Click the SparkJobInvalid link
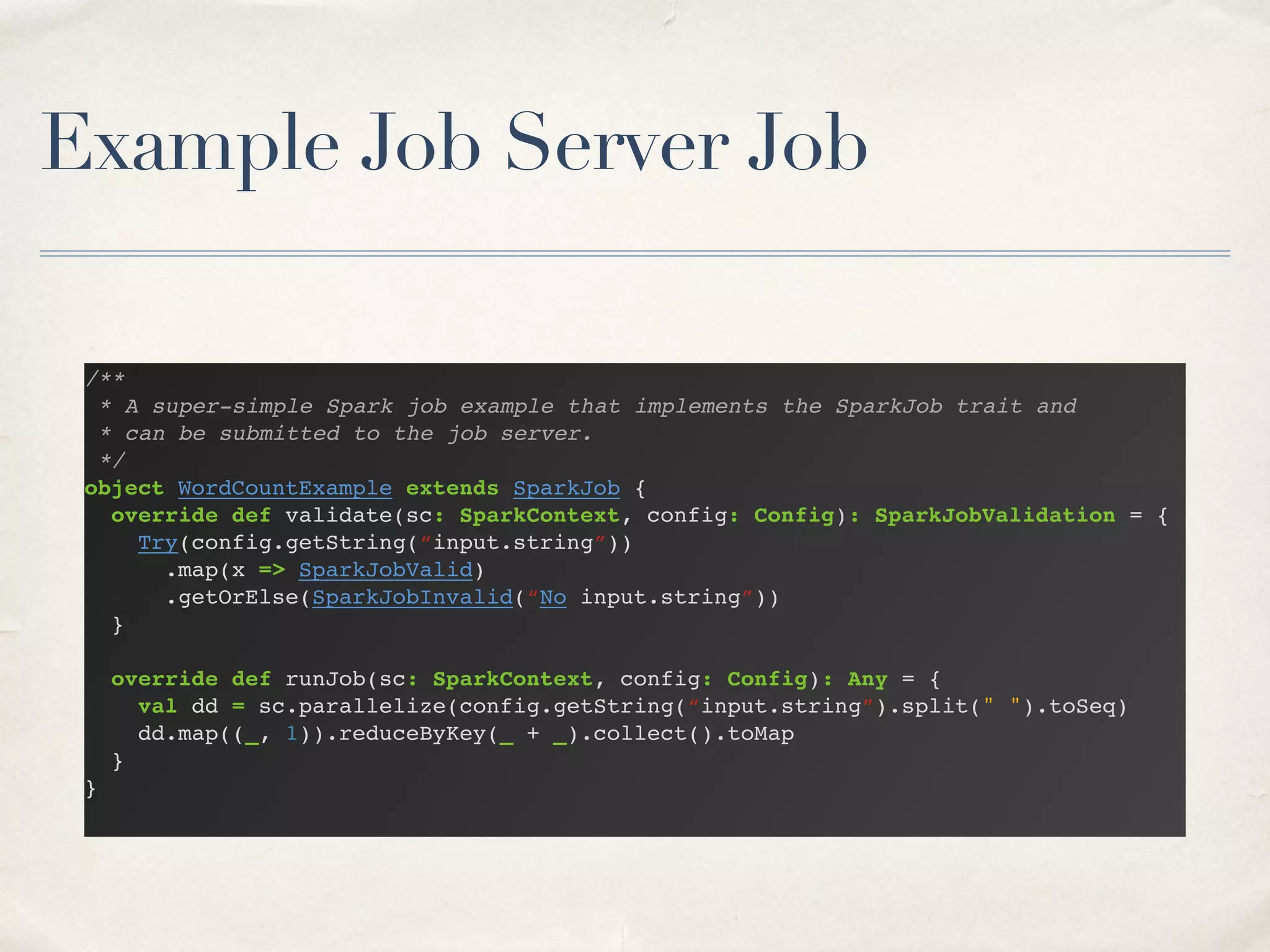The width and height of the screenshot is (1270, 952). coord(412,597)
